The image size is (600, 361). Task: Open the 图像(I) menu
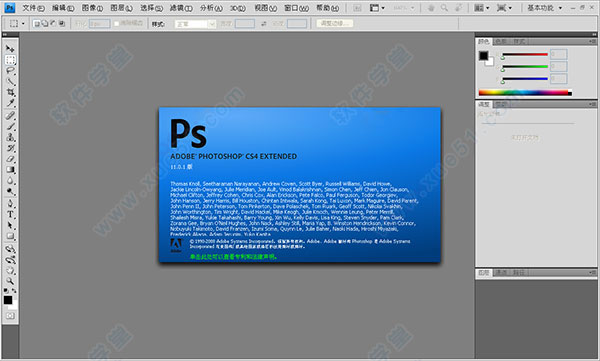(92, 8)
